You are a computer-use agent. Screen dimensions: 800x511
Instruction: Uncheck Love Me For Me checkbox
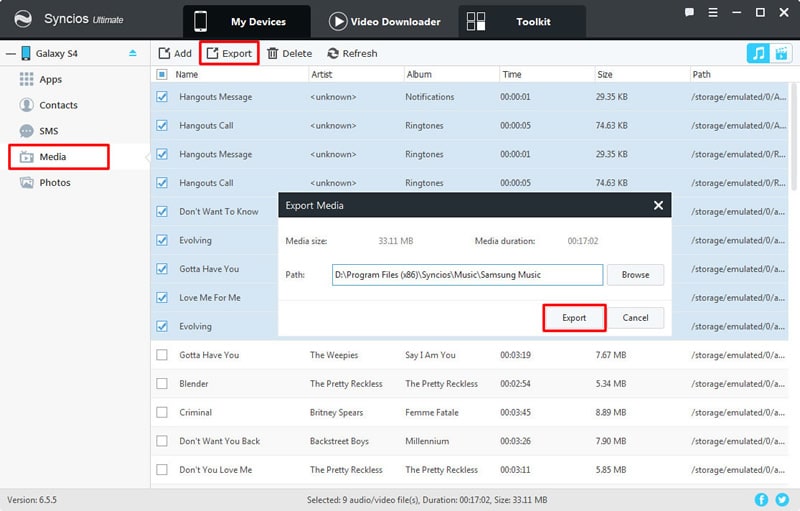point(162,297)
